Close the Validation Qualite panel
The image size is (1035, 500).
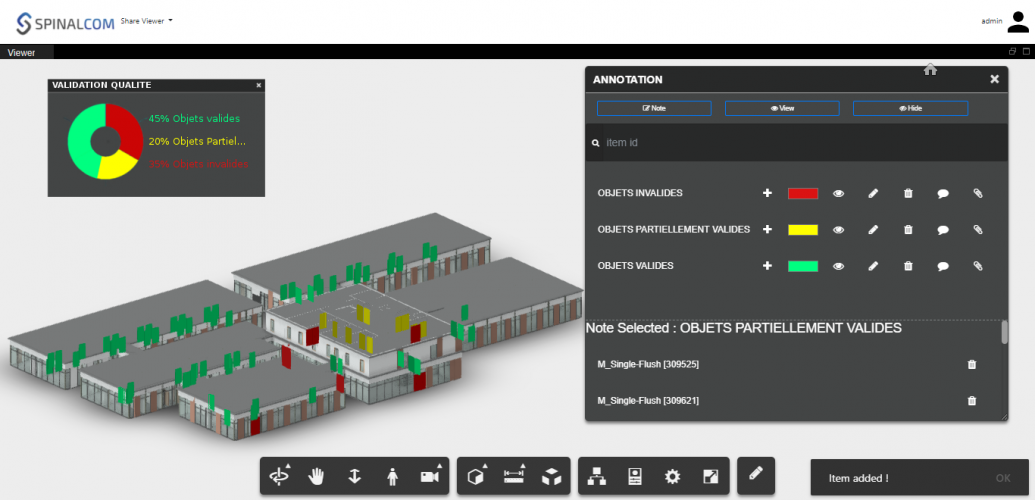(x=259, y=85)
